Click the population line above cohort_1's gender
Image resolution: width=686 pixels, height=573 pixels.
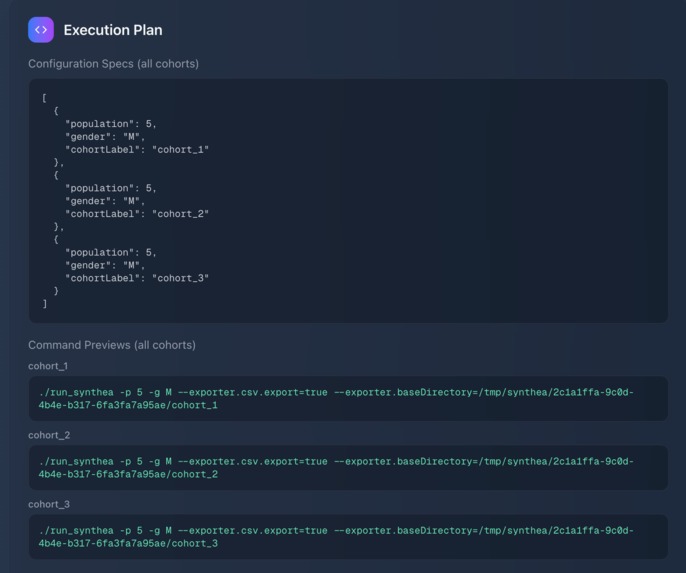pyautogui.click(x=111, y=124)
